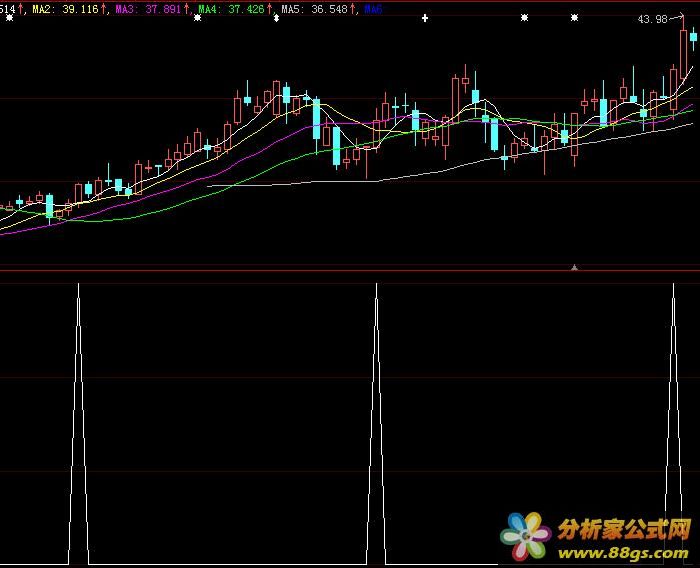The width and height of the screenshot is (700, 568).
Task: Select the blue MA6 label
Action: (373, 9)
